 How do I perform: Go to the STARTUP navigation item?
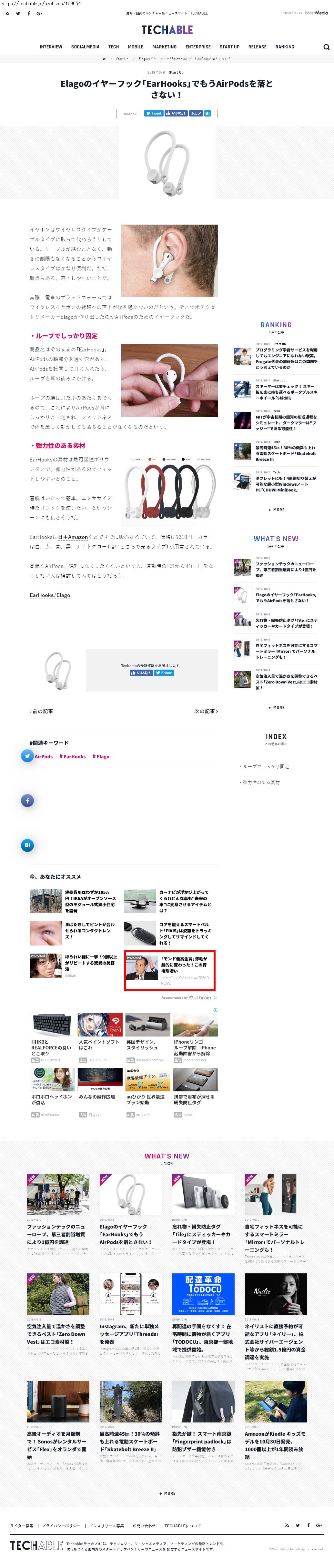(x=229, y=47)
